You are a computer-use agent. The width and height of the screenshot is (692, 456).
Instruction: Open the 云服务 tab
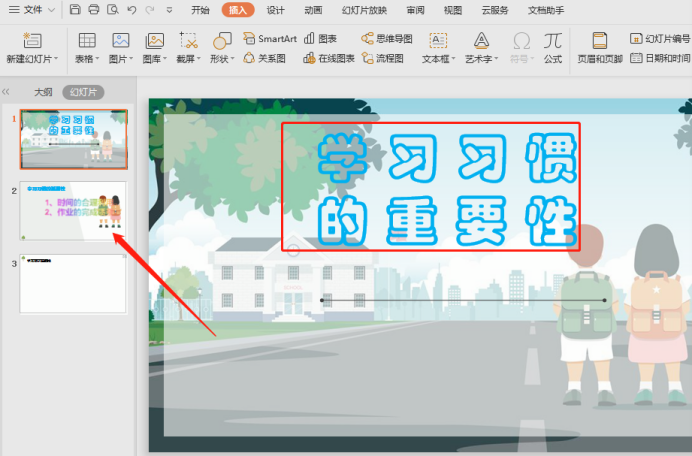495,10
